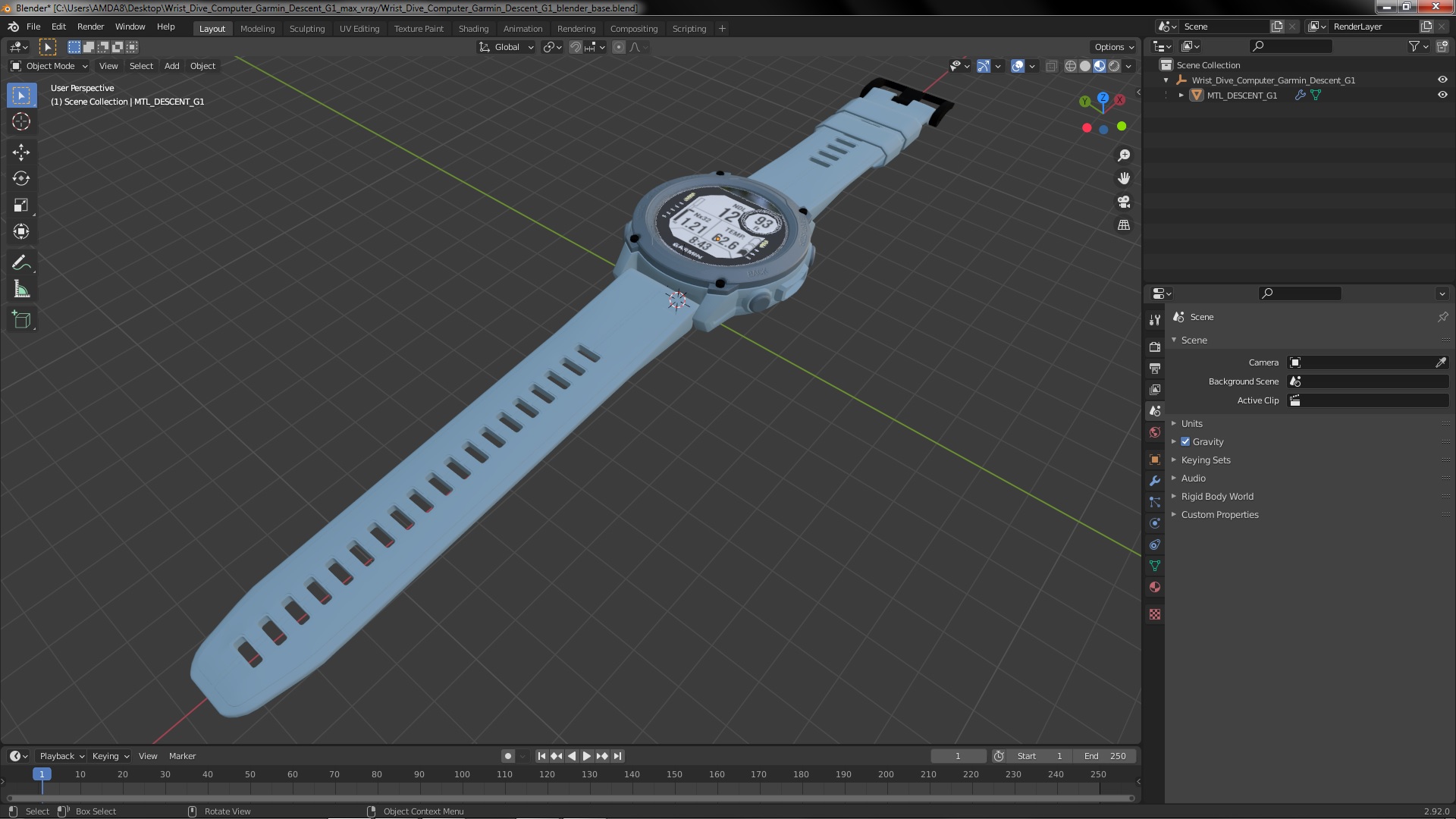Toggle proportional editing
This screenshot has height=819, width=1456.
point(619,47)
